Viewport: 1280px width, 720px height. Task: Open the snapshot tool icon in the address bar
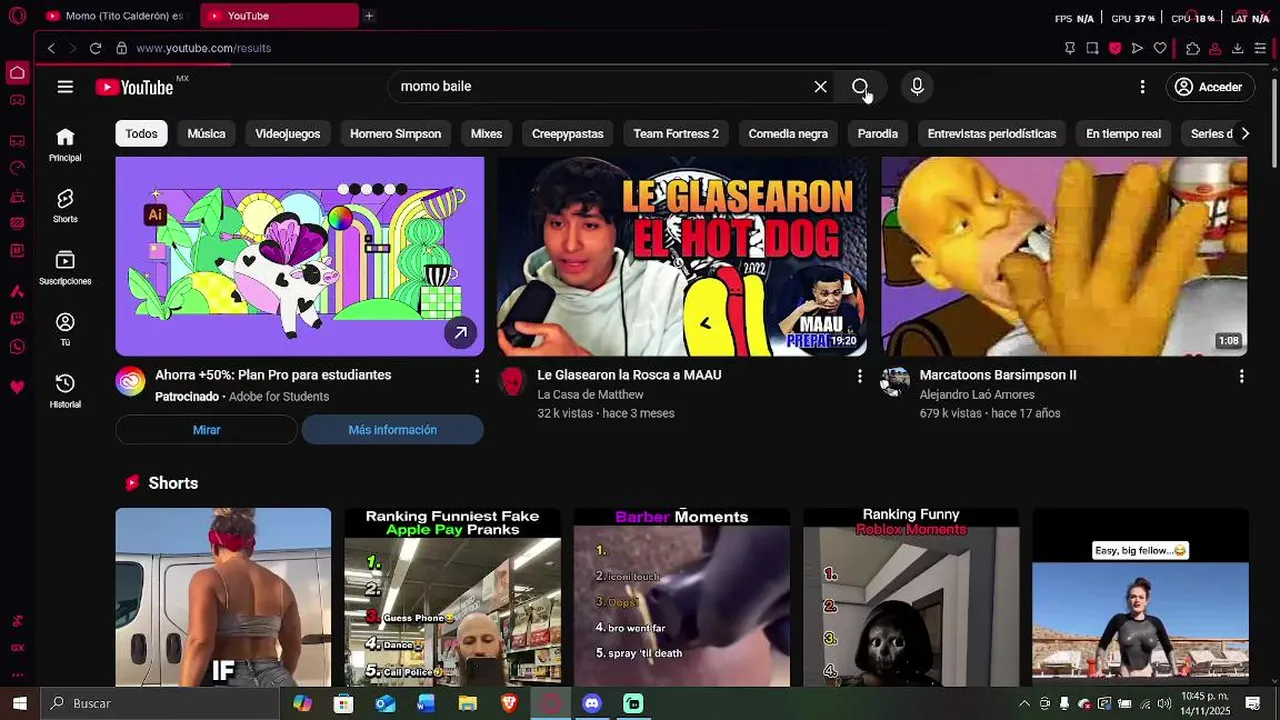(x=1092, y=48)
